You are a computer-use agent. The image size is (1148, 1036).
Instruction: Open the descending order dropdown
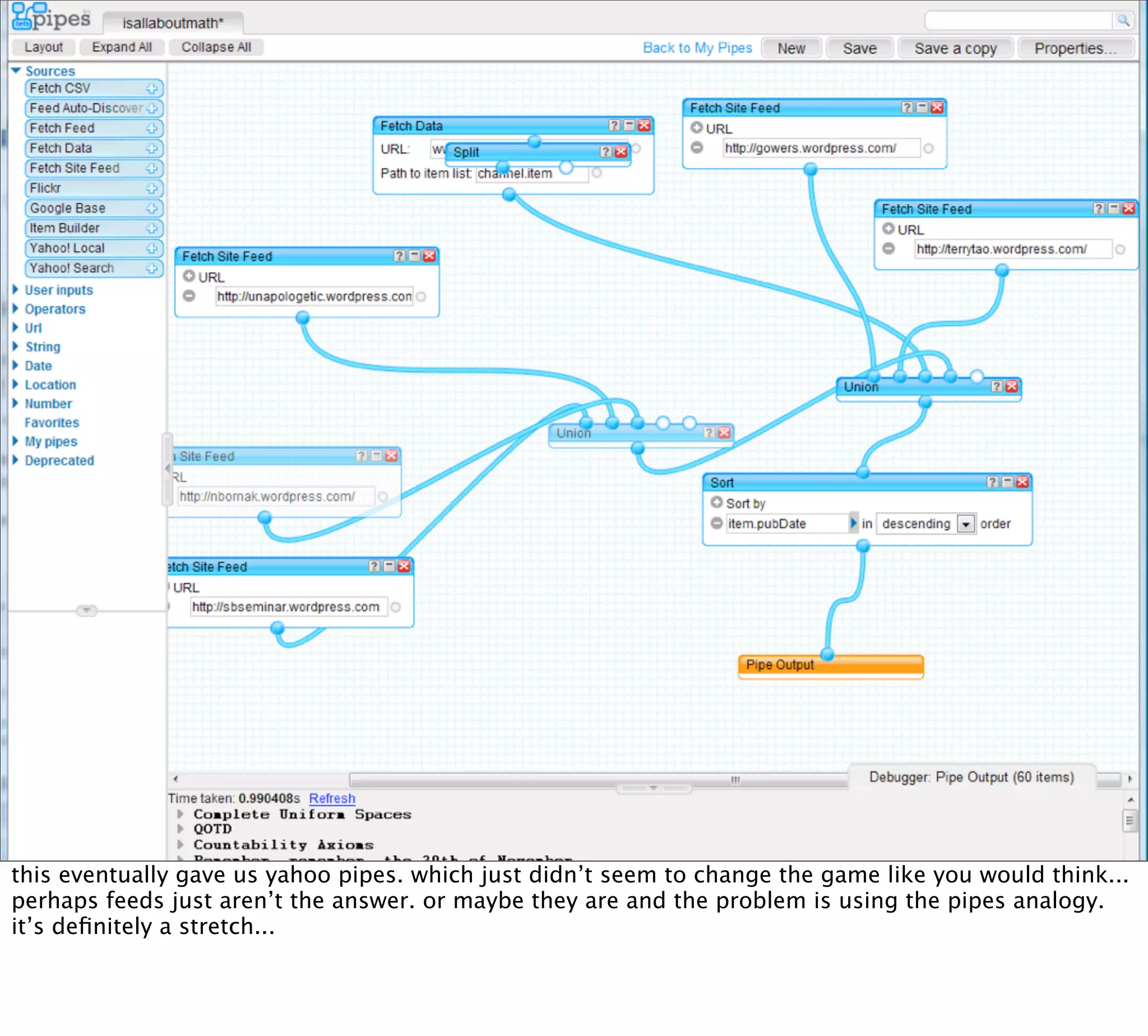[x=966, y=524]
